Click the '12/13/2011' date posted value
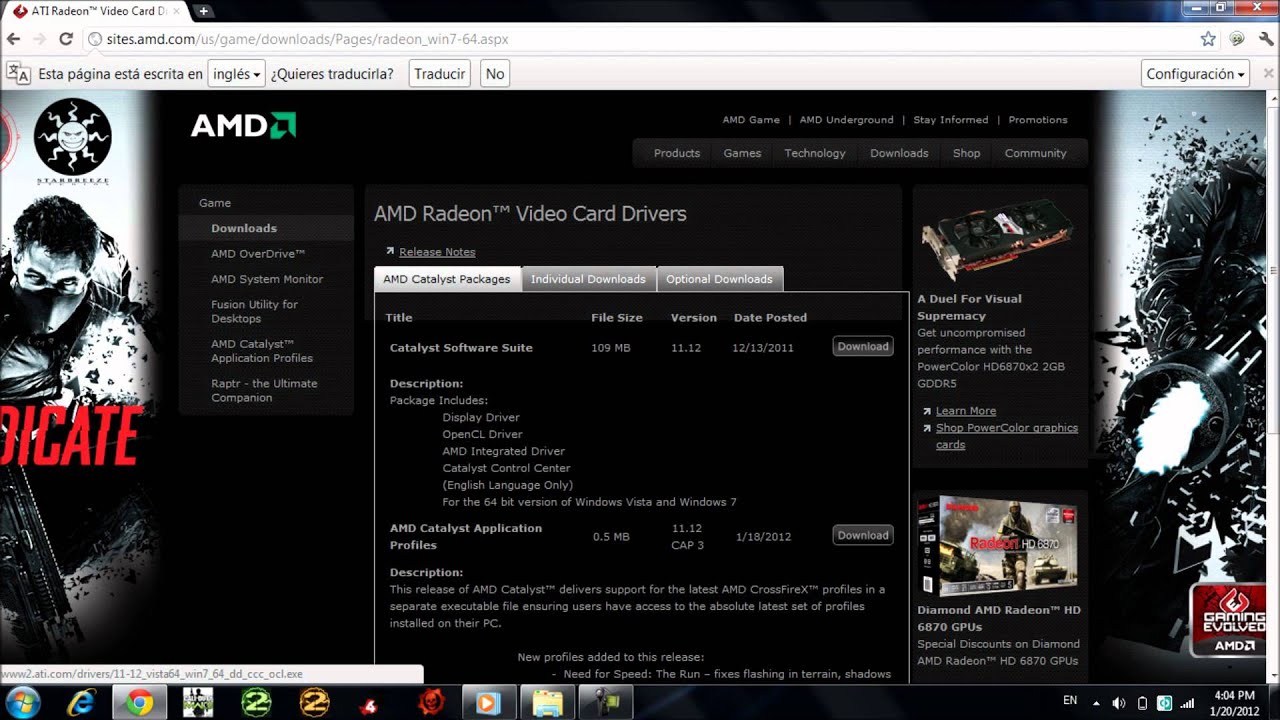The image size is (1280, 720). tap(762, 348)
